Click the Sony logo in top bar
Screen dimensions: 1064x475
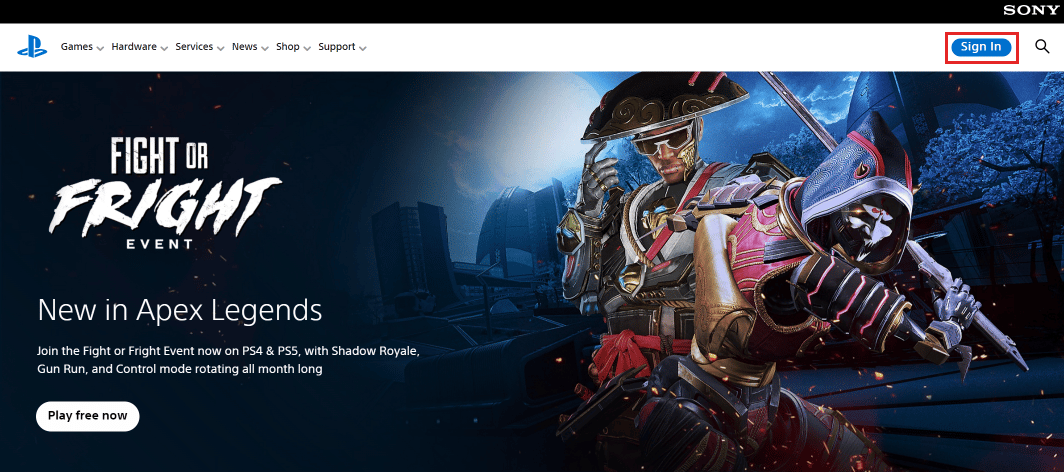pos(1031,10)
